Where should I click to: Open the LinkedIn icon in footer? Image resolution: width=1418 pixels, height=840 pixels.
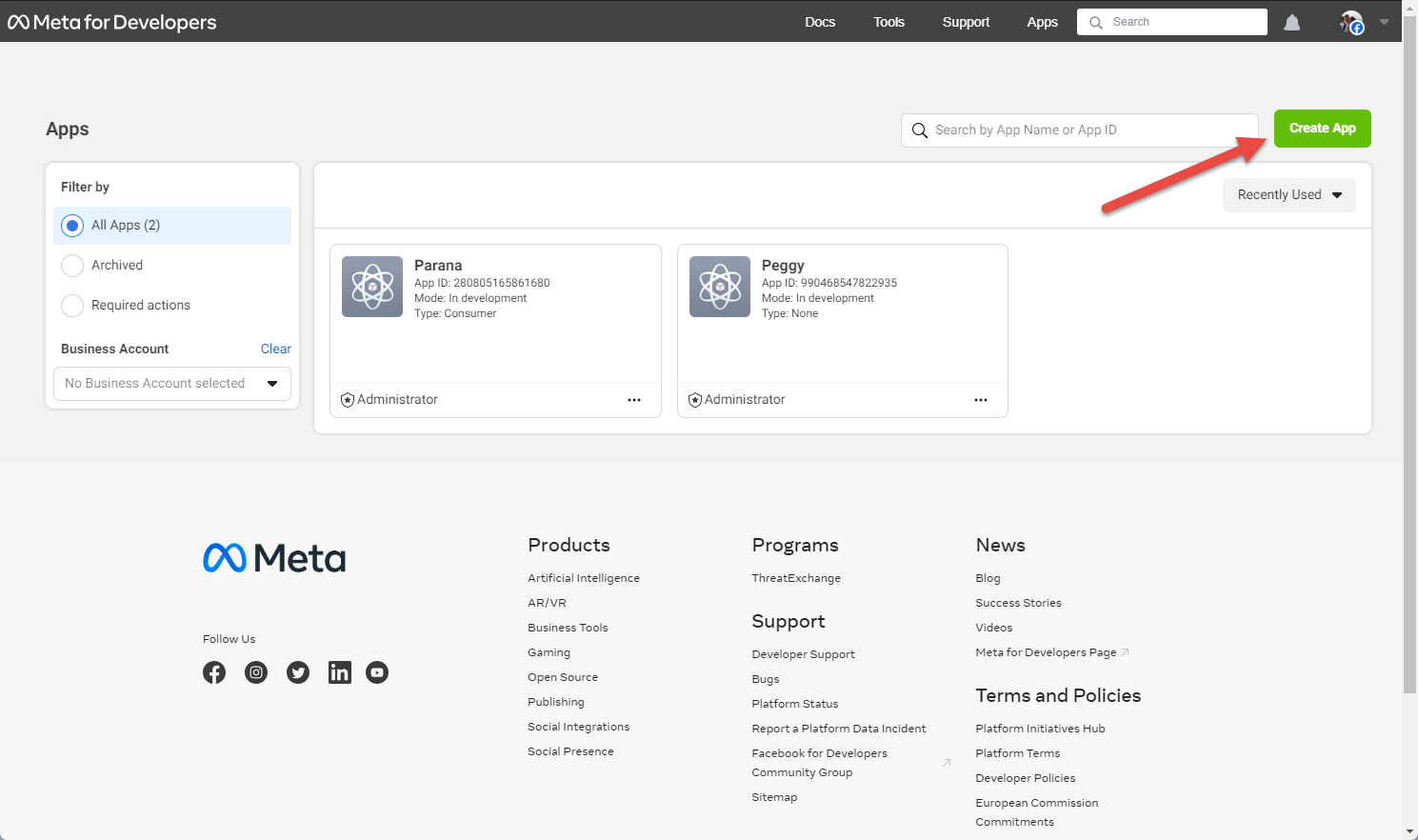[339, 672]
